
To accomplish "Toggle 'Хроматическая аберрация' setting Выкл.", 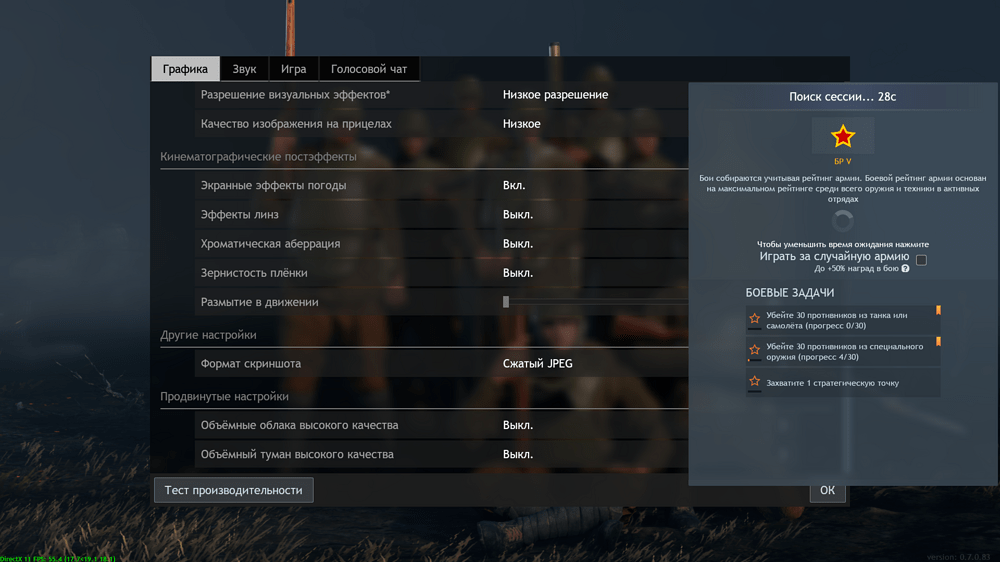I will point(517,244).
